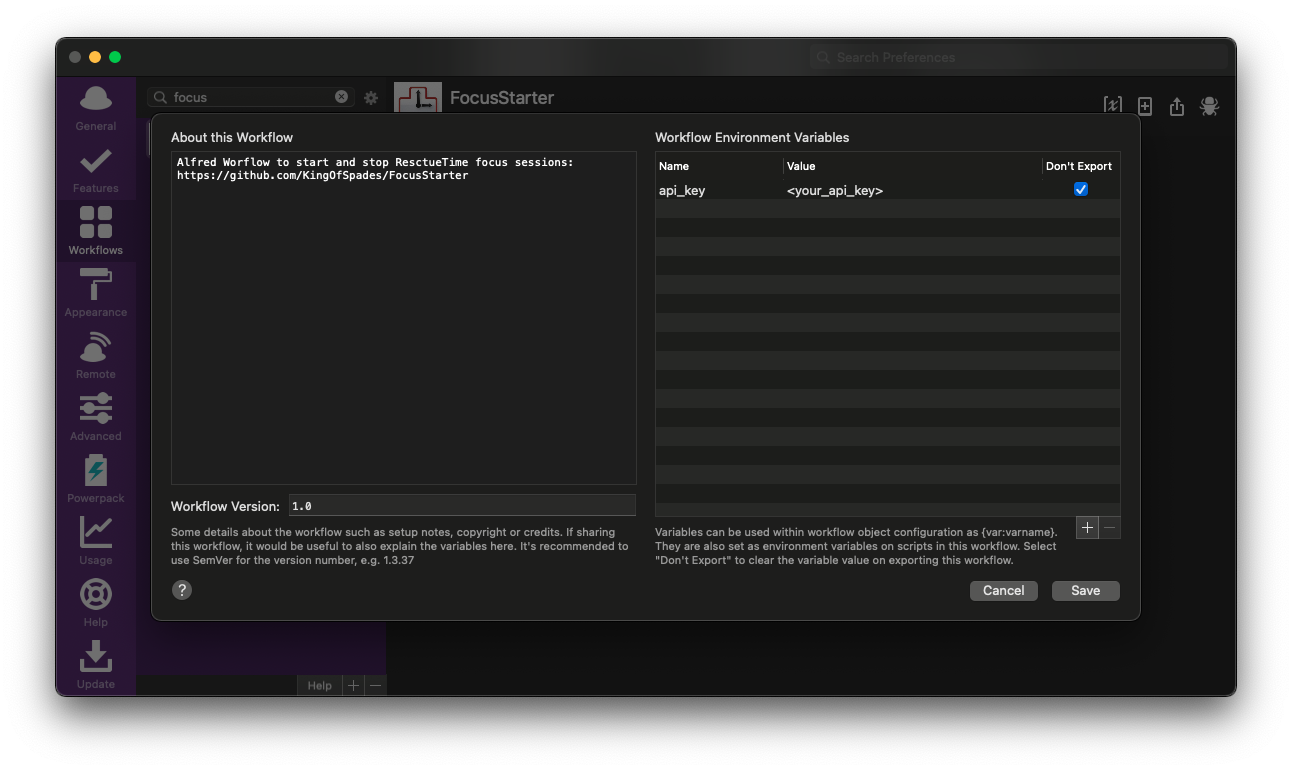Click the Search Preferences field
This screenshot has width=1292, height=770.
tap(1019, 57)
